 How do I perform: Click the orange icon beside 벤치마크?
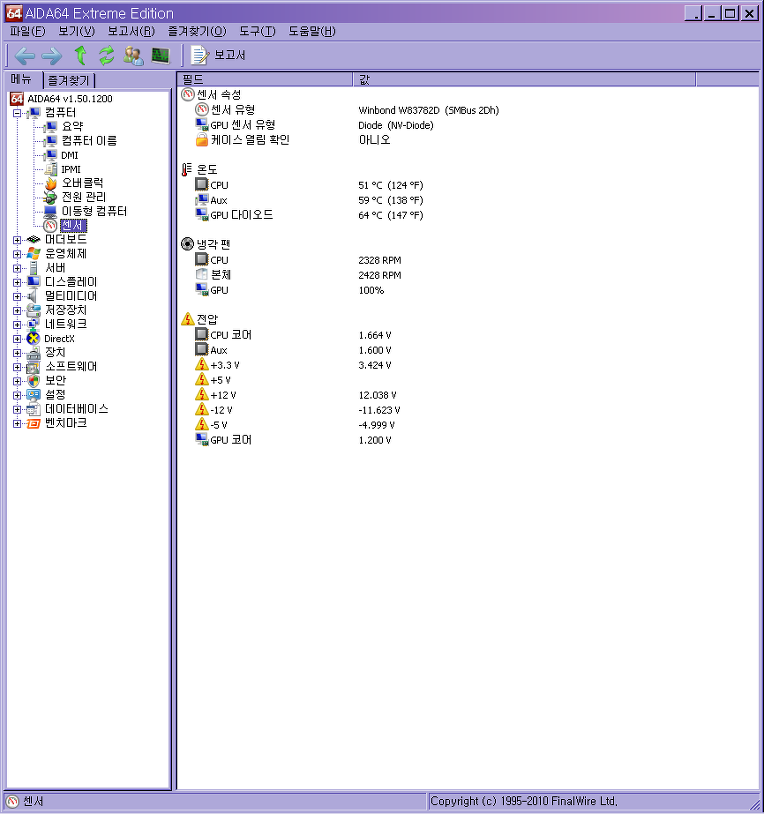pyautogui.click(x=33, y=424)
